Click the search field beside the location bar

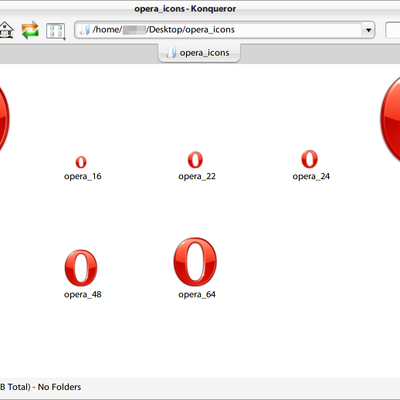pyautogui.click(x=393, y=30)
